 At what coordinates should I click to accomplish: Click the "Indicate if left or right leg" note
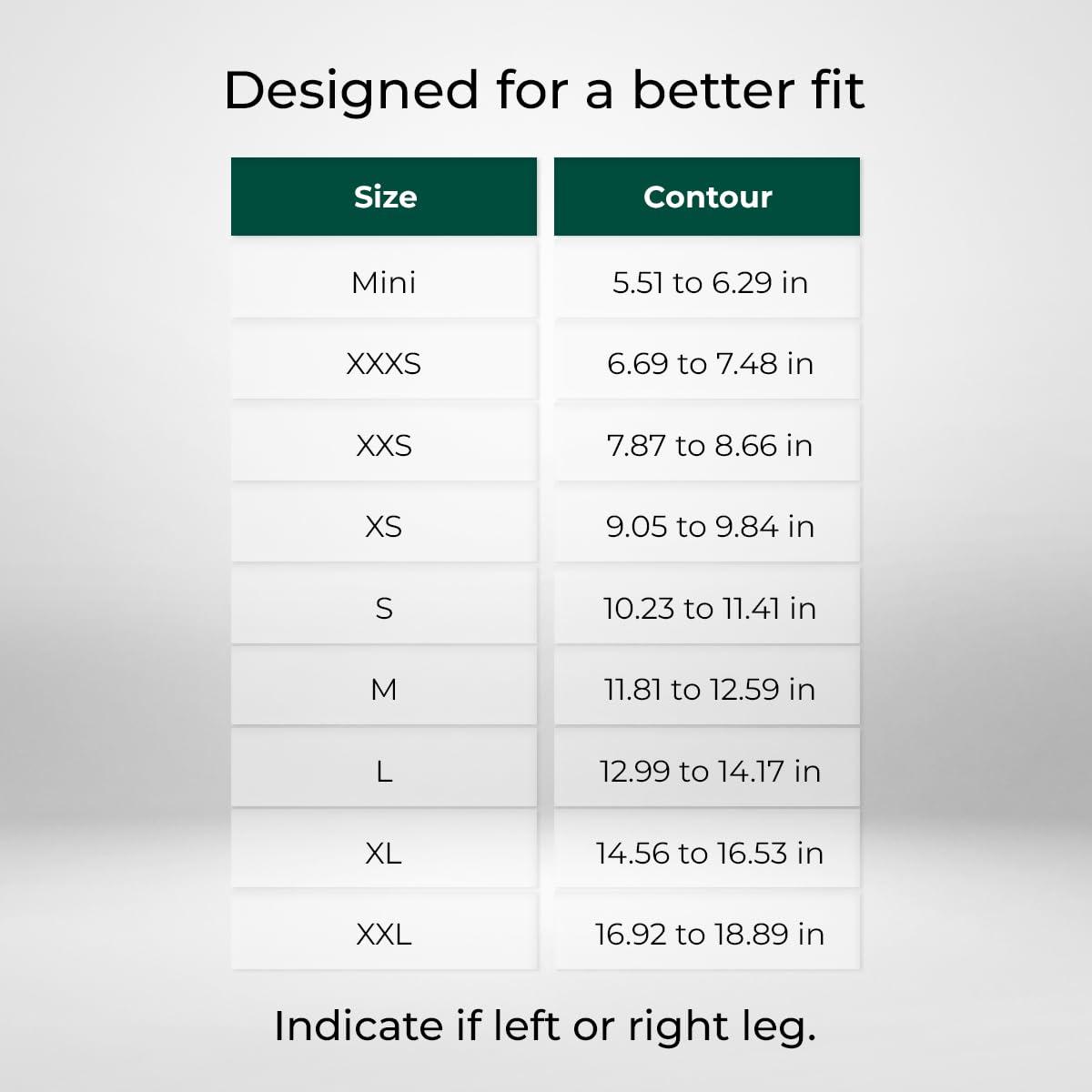tap(544, 1026)
